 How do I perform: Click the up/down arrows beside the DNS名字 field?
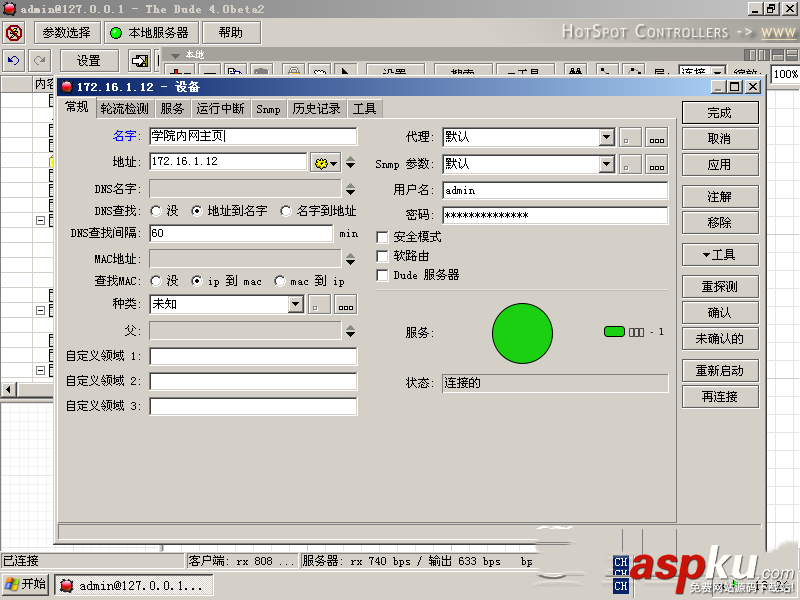pyautogui.click(x=351, y=189)
